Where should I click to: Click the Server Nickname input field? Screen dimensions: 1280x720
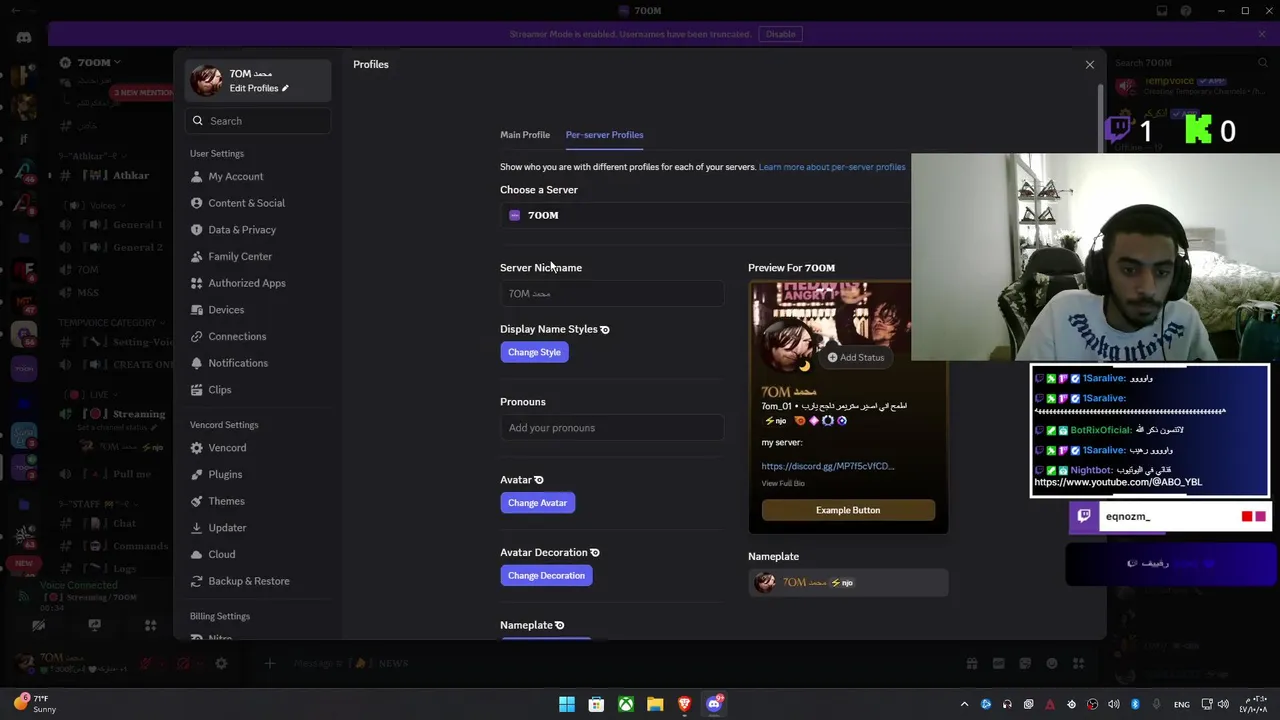[611, 293]
